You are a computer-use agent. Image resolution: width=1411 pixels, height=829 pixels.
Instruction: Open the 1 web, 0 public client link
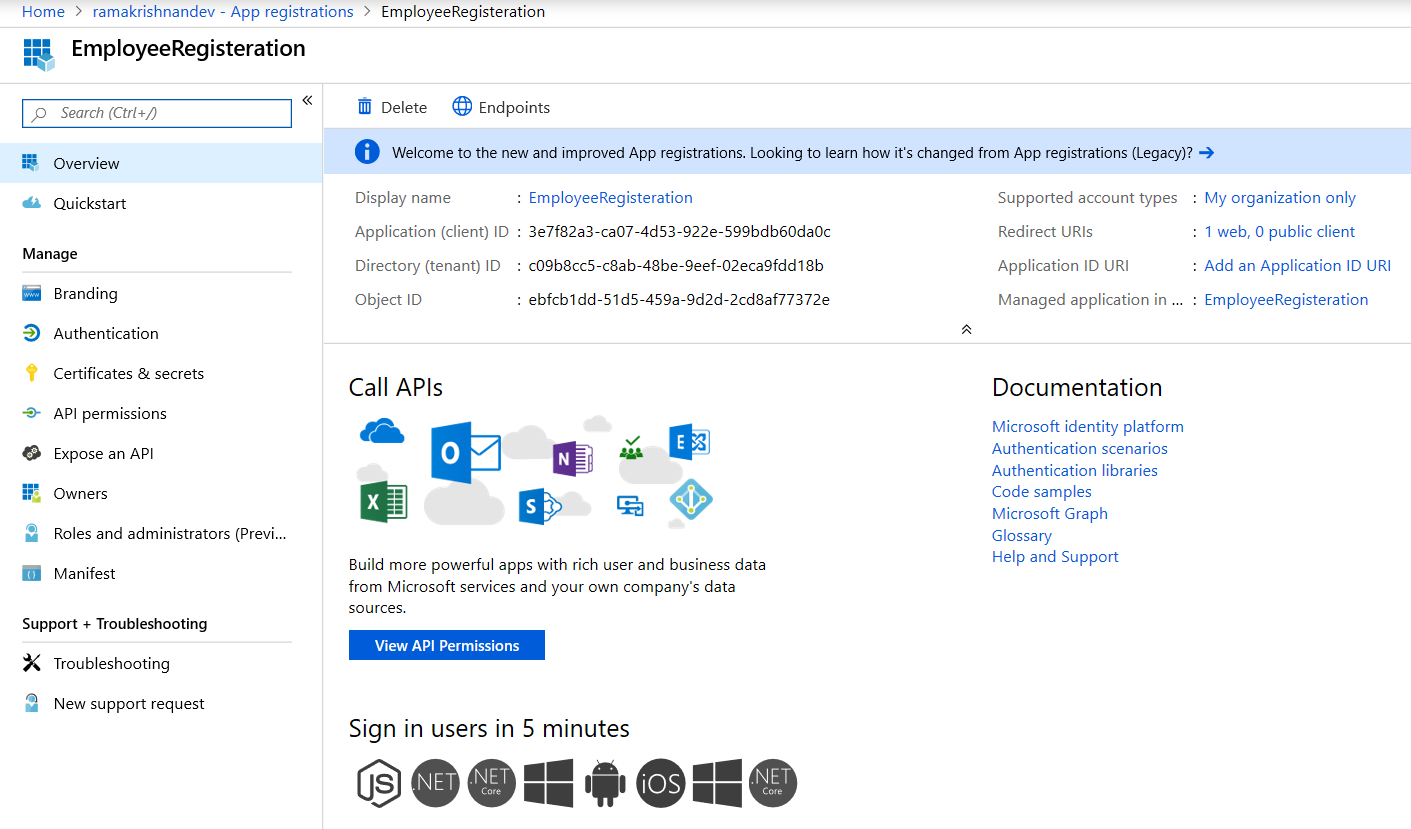[1279, 232]
